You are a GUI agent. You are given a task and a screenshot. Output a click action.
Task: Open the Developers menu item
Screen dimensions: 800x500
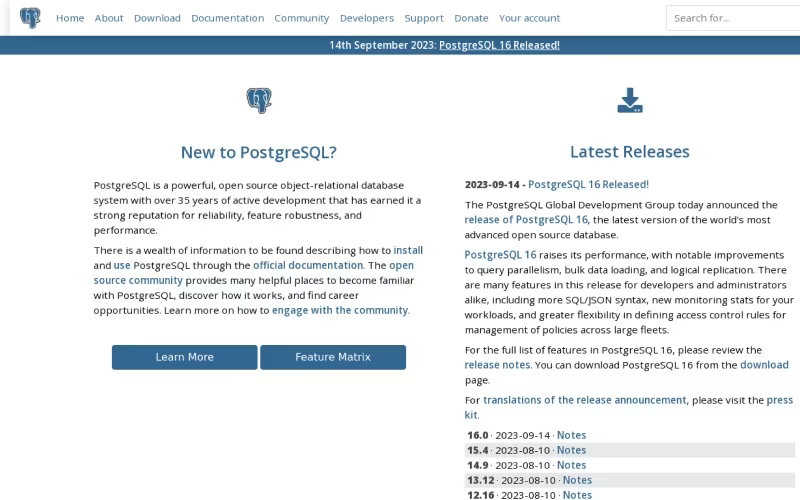pyautogui.click(x=367, y=18)
